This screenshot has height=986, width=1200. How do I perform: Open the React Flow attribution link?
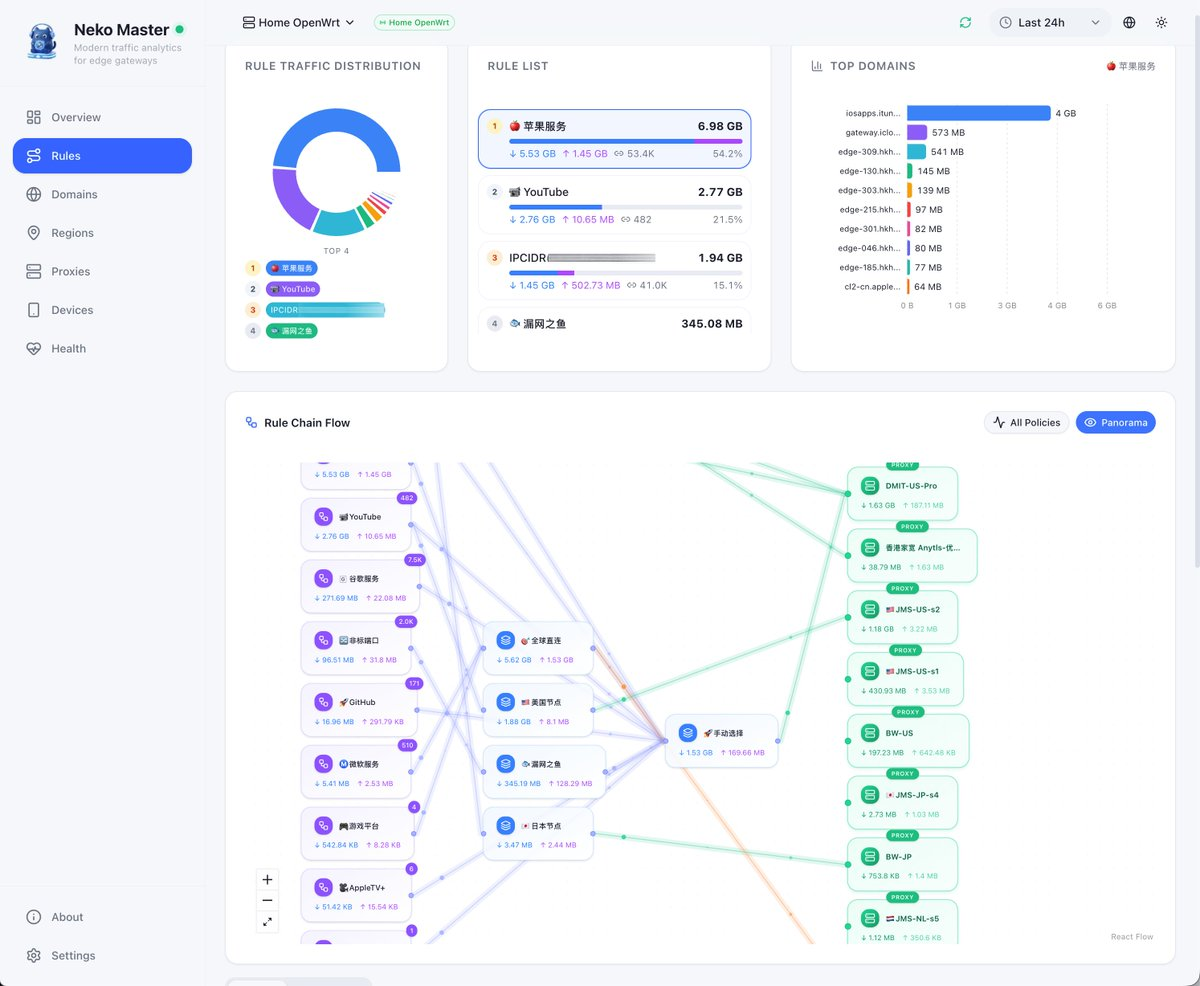click(x=1132, y=937)
